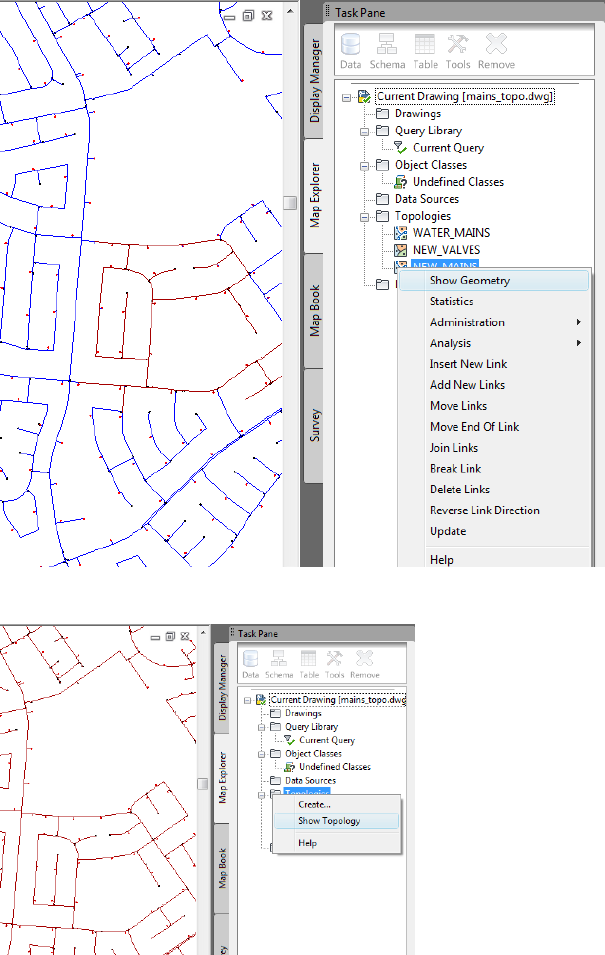Select Reverse Link Direction in the menu
This screenshot has height=955, width=605.
(484, 510)
